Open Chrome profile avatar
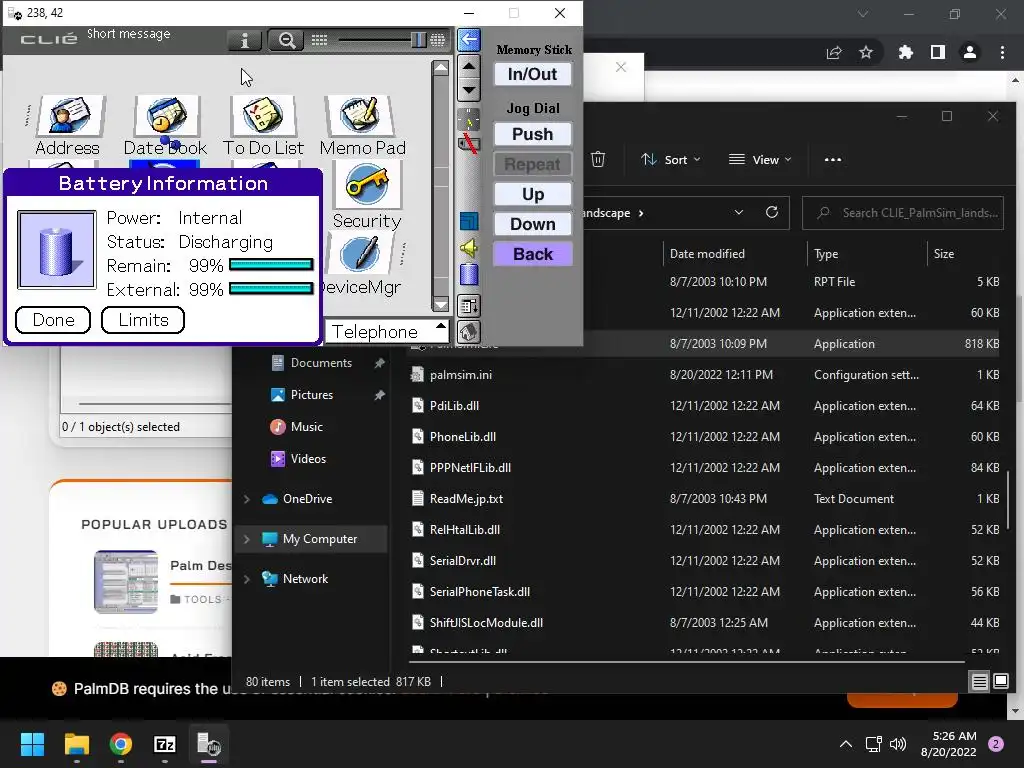 pos(970,52)
